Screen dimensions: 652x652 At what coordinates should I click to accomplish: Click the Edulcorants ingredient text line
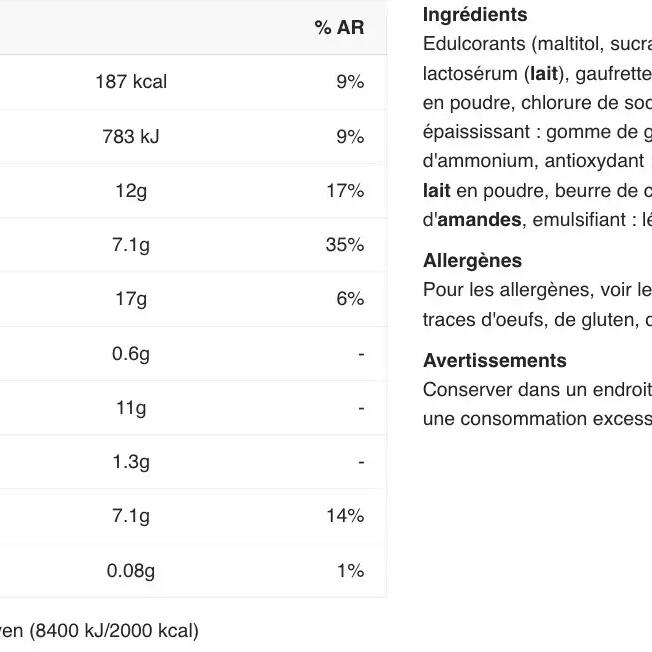[537, 44]
